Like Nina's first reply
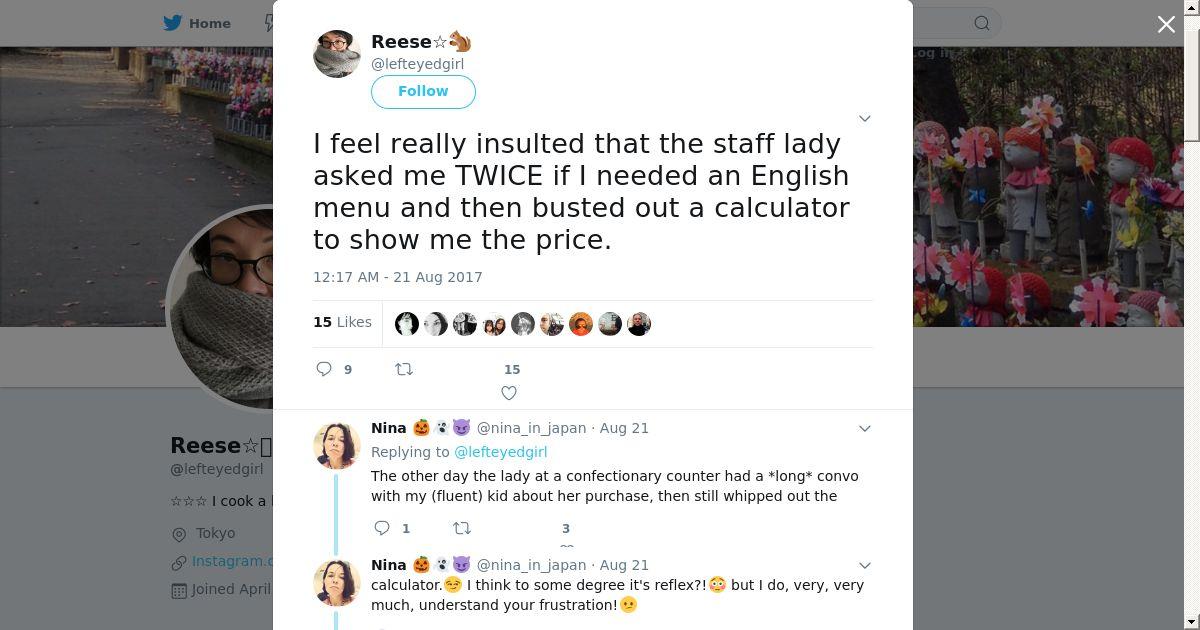Viewport: 1200px width, 630px height. coord(566,546)
